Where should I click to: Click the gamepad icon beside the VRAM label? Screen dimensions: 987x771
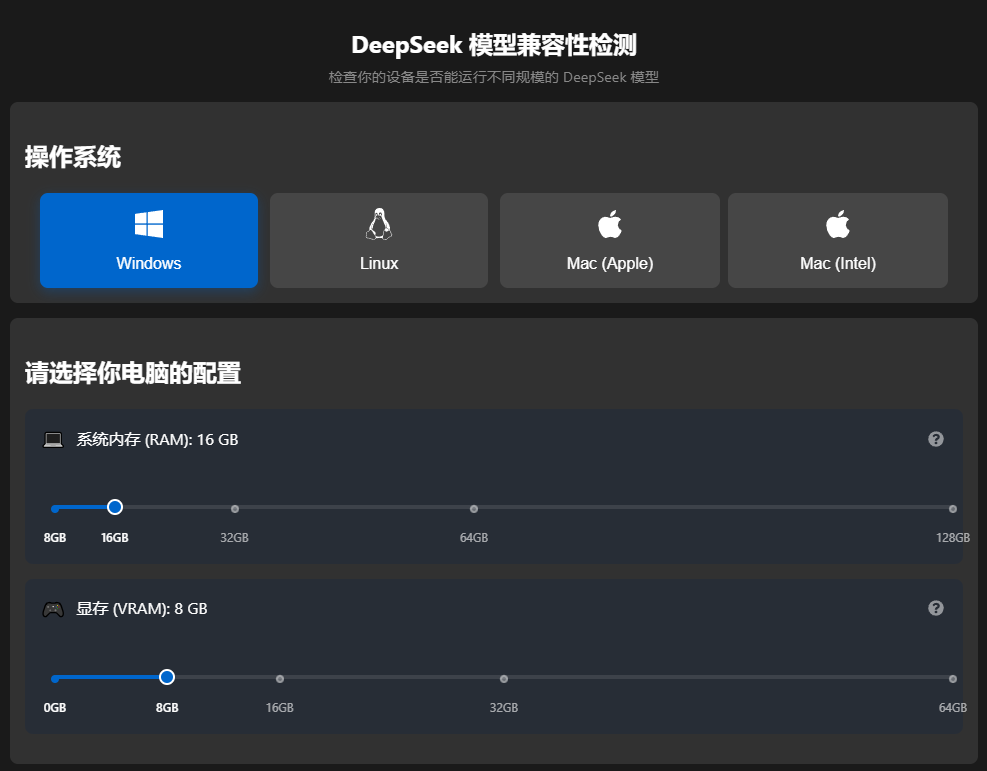(x=53, y=609)
